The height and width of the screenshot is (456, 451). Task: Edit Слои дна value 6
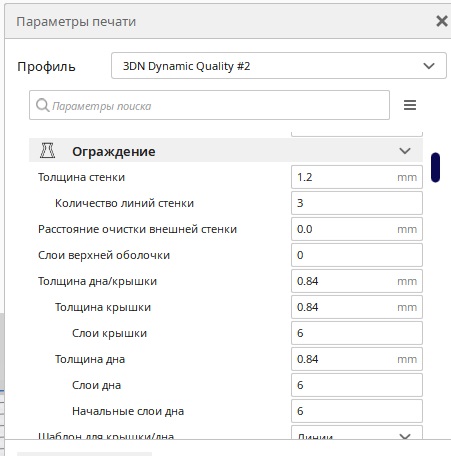357,385
